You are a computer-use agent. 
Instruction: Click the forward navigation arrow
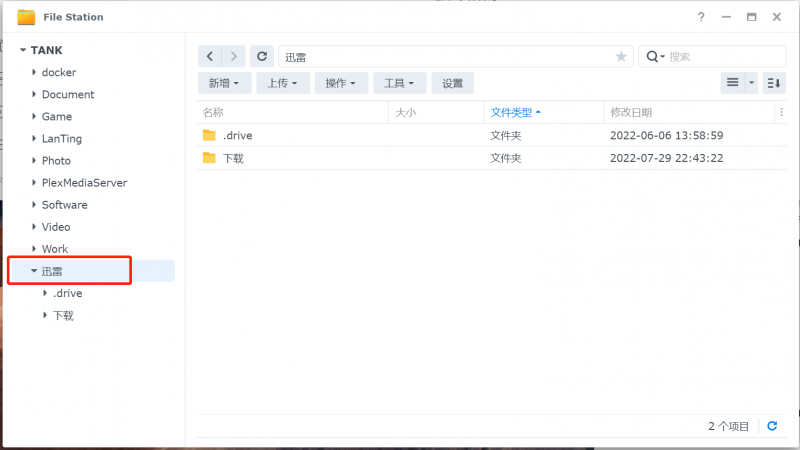234,57
